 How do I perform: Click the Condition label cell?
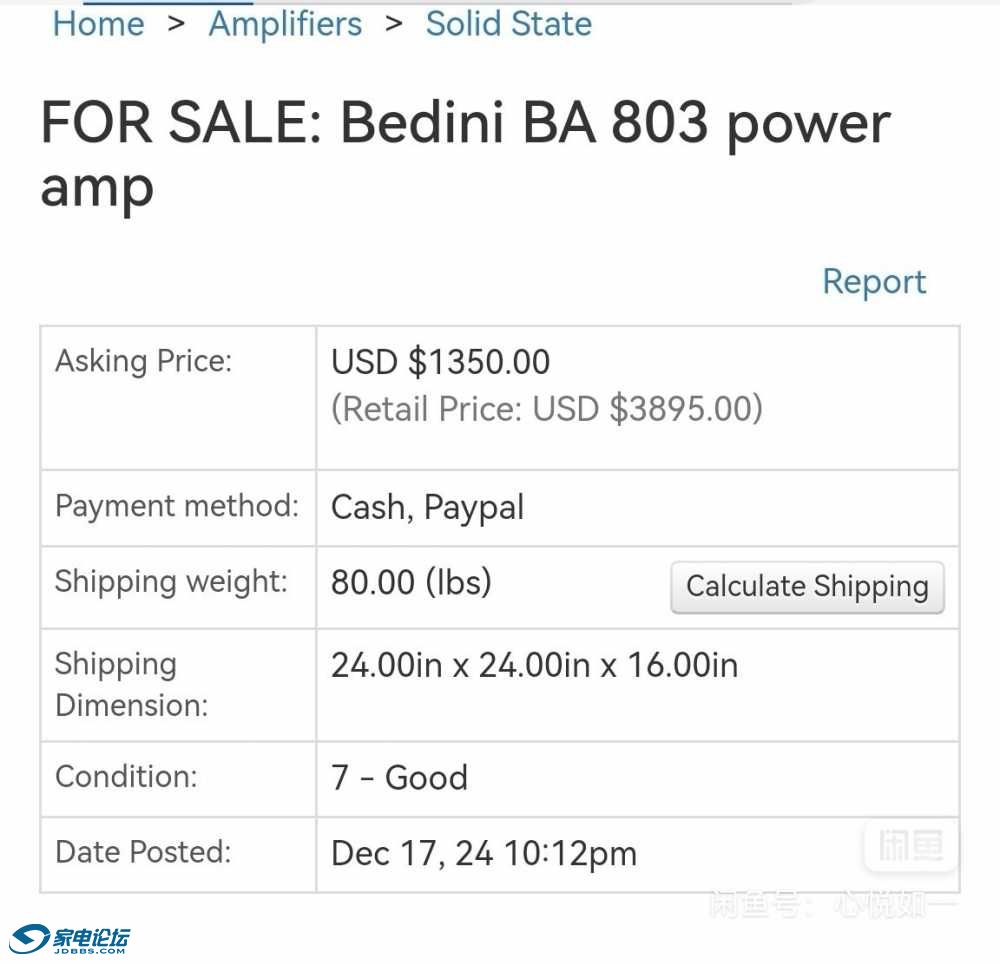point(179,779)
